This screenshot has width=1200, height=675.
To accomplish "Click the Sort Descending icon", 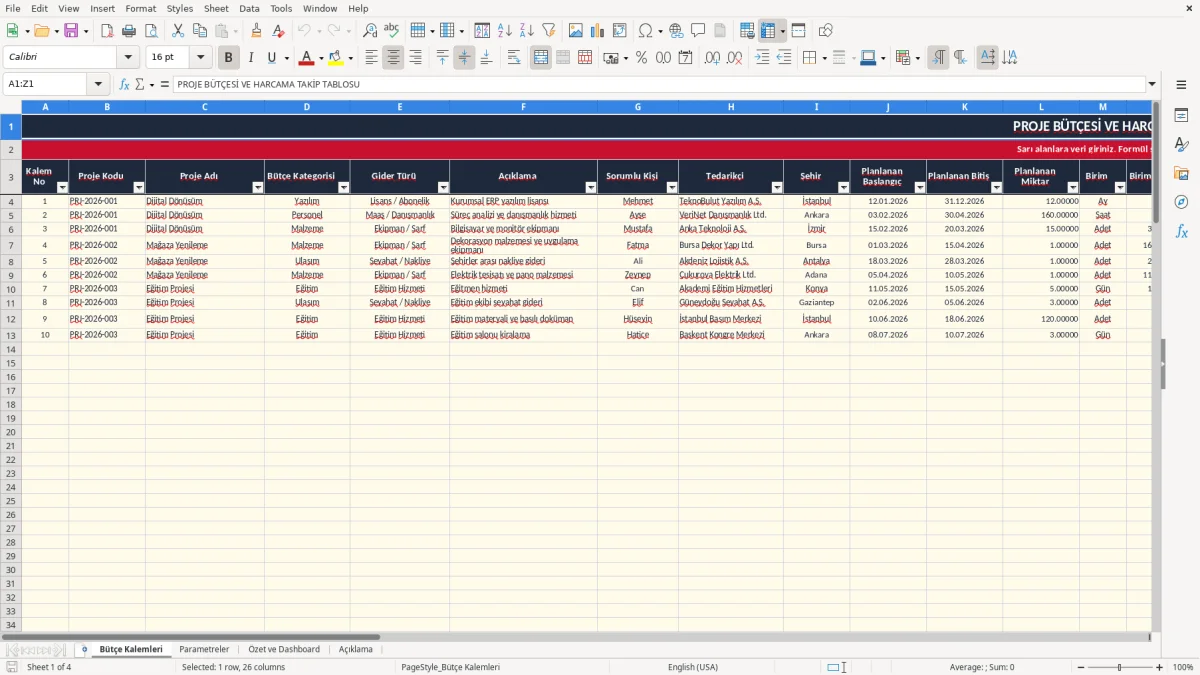I will point(527,31).
